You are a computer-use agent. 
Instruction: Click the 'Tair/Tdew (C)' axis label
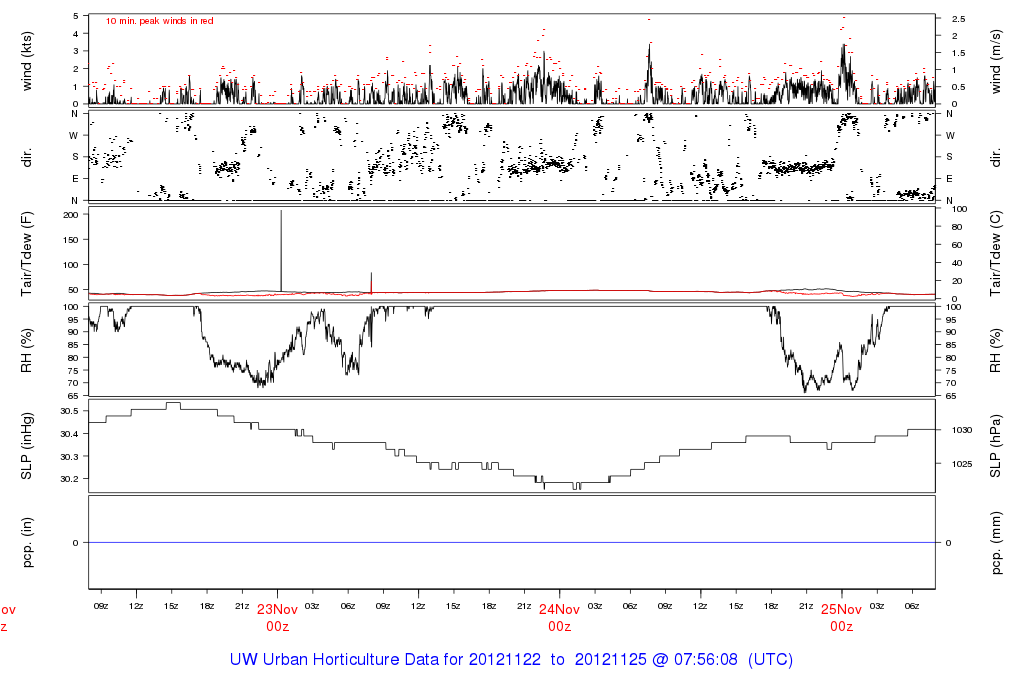[995, 253]
